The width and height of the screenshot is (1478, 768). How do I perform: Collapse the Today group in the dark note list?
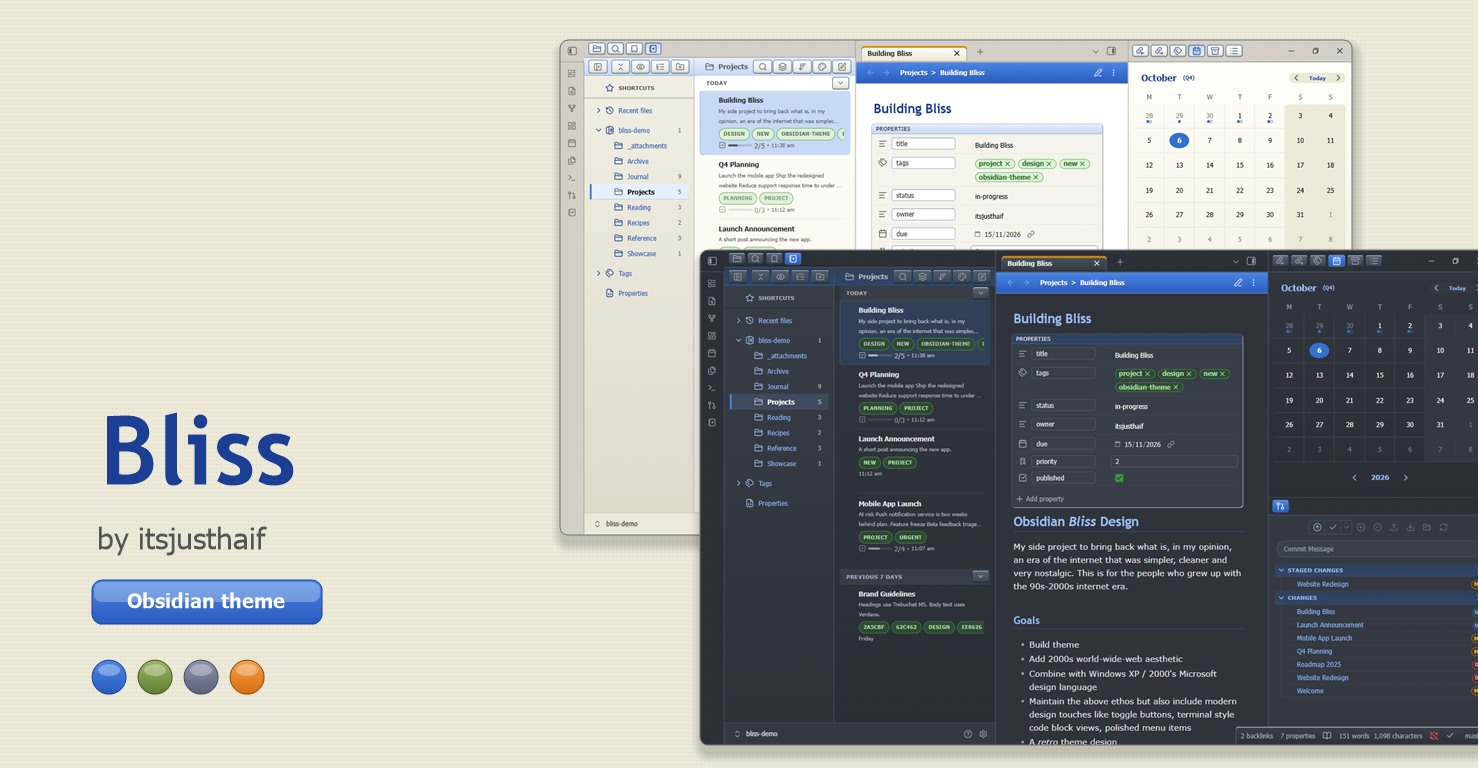click(x=980, y=293)
